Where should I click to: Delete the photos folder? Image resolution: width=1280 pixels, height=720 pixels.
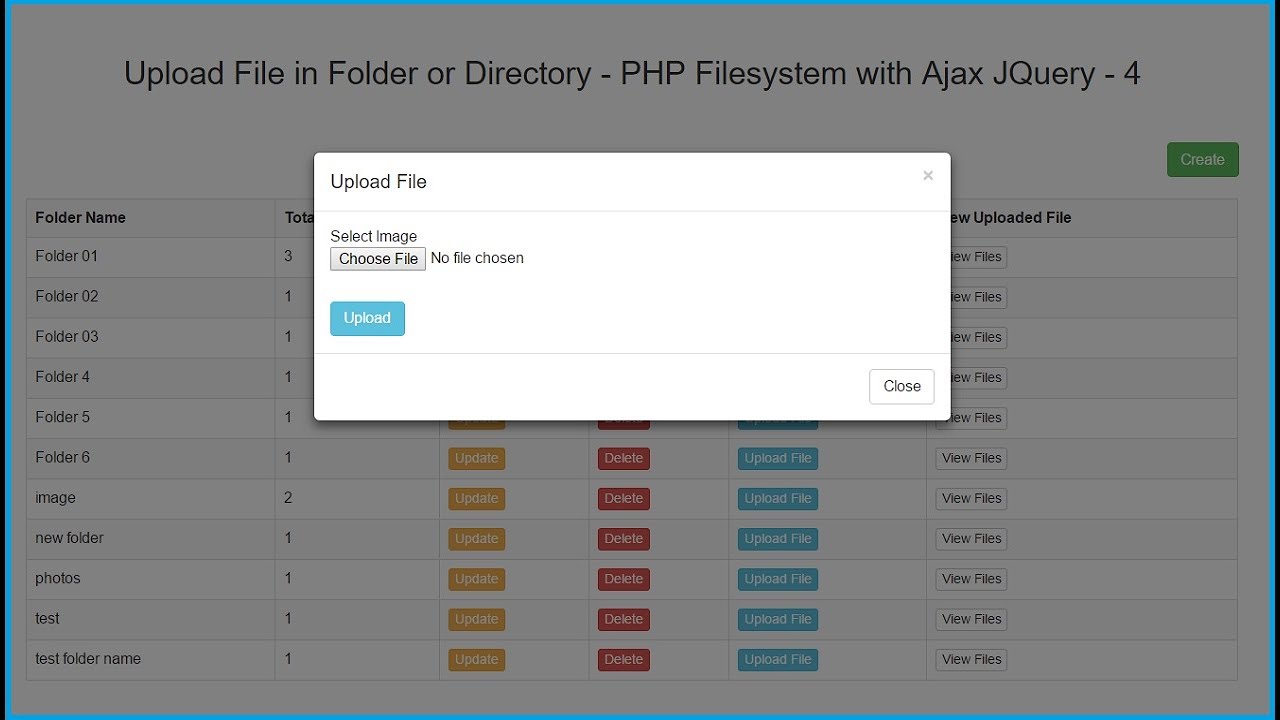click(x=624, y=579)
